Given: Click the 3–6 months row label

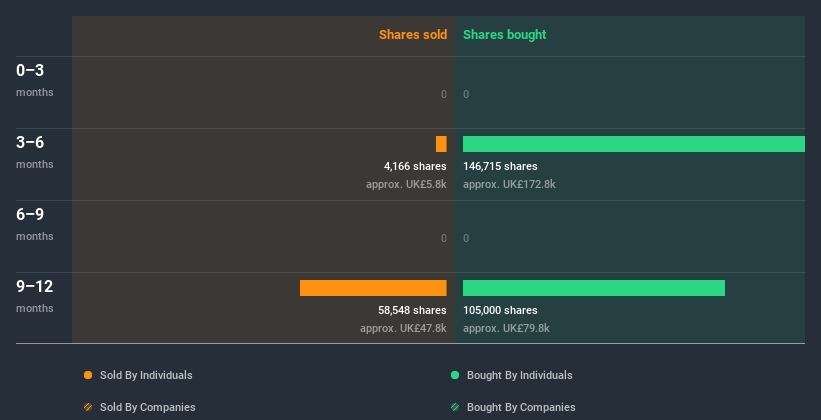Looking at the screenshot, I should [35, 152].
